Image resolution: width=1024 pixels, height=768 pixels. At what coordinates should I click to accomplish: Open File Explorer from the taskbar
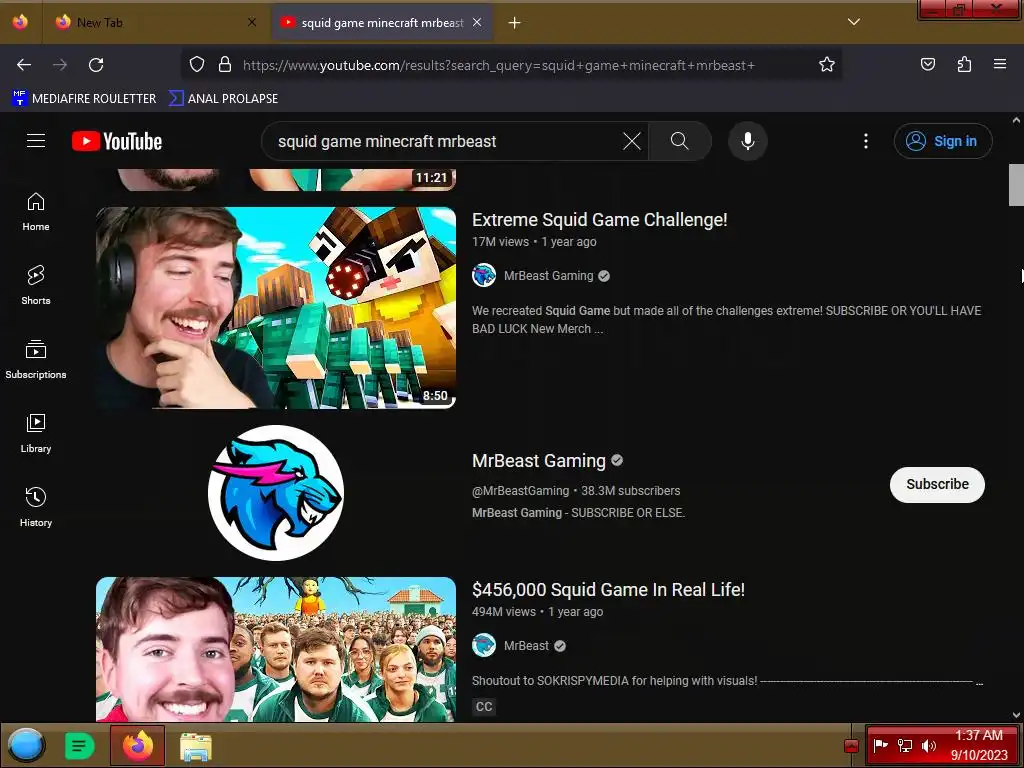195,746
